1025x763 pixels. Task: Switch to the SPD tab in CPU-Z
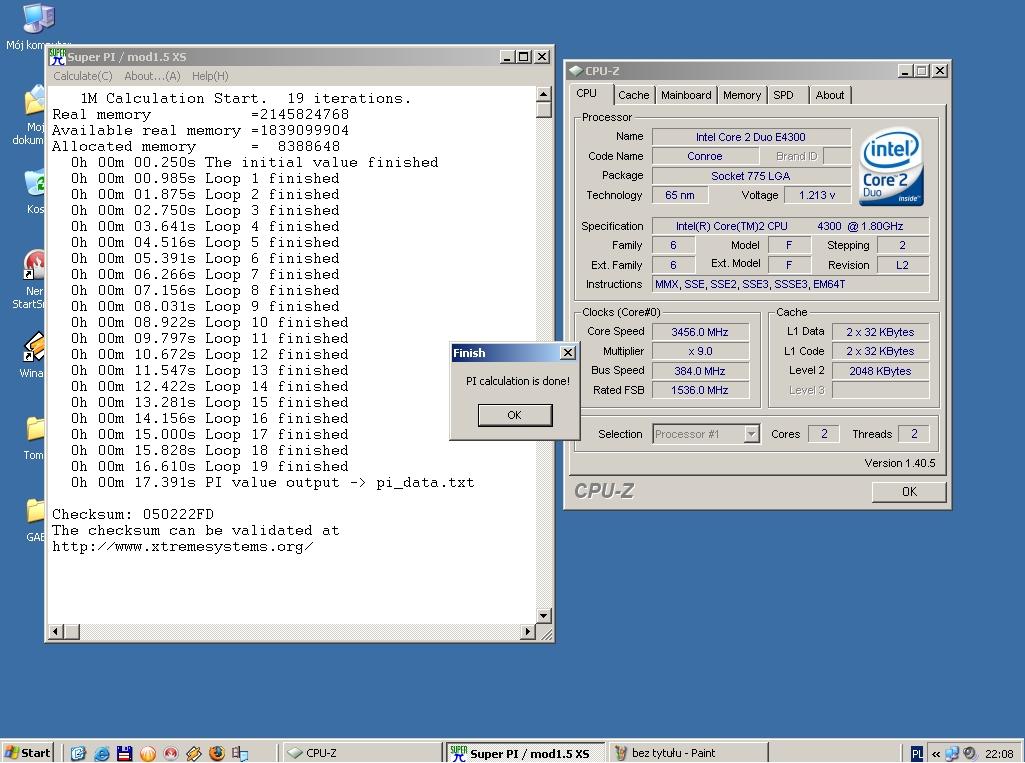(x=784, y=95)
